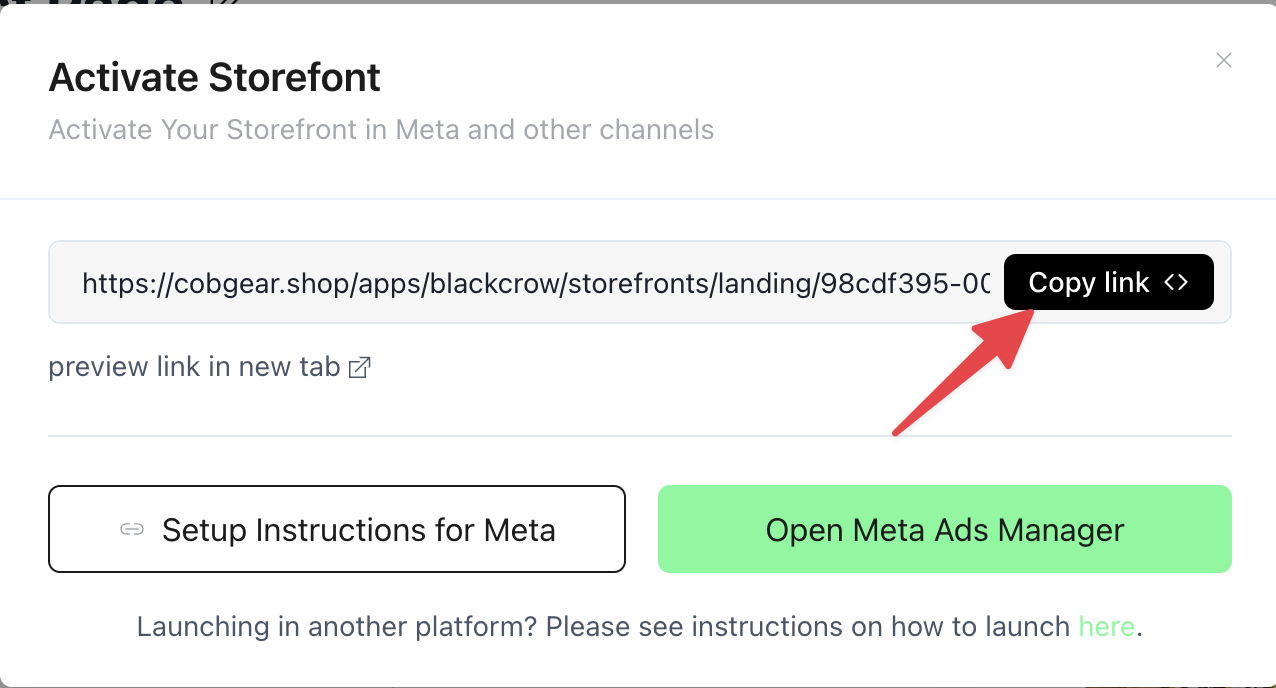This screenshot has width=1276, height=688.
Task: Click the divider line below preview link
Action: tap(640, 436)
